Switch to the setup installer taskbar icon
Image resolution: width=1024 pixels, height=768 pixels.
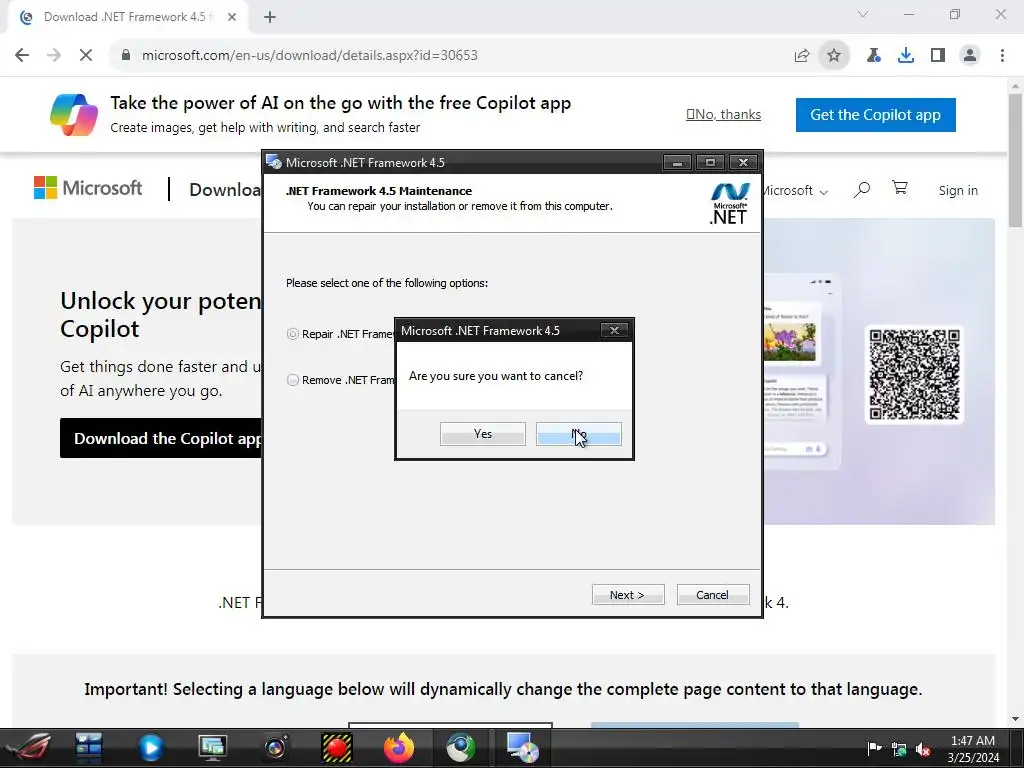pos(523,748)
